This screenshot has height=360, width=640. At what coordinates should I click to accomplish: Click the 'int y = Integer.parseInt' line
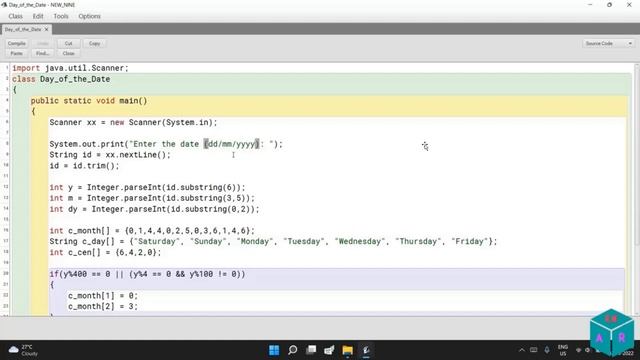147,187
